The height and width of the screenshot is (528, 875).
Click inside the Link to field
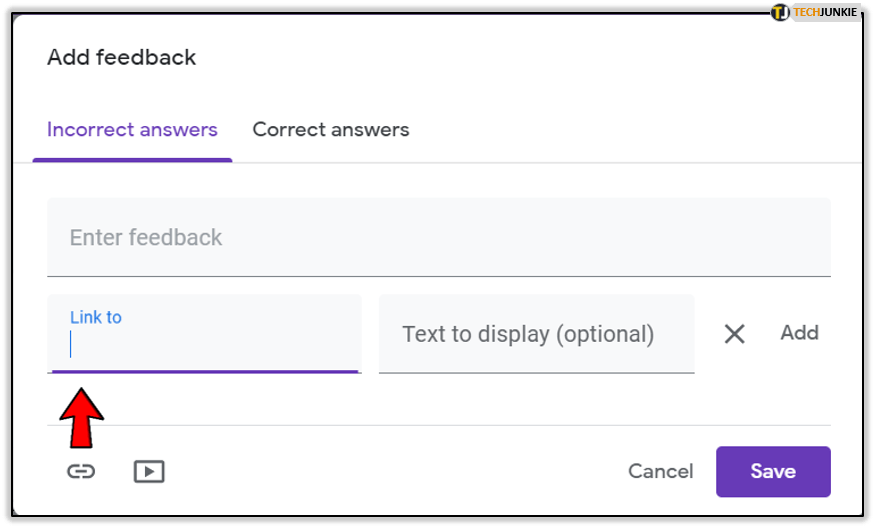(x=204, y=345)
